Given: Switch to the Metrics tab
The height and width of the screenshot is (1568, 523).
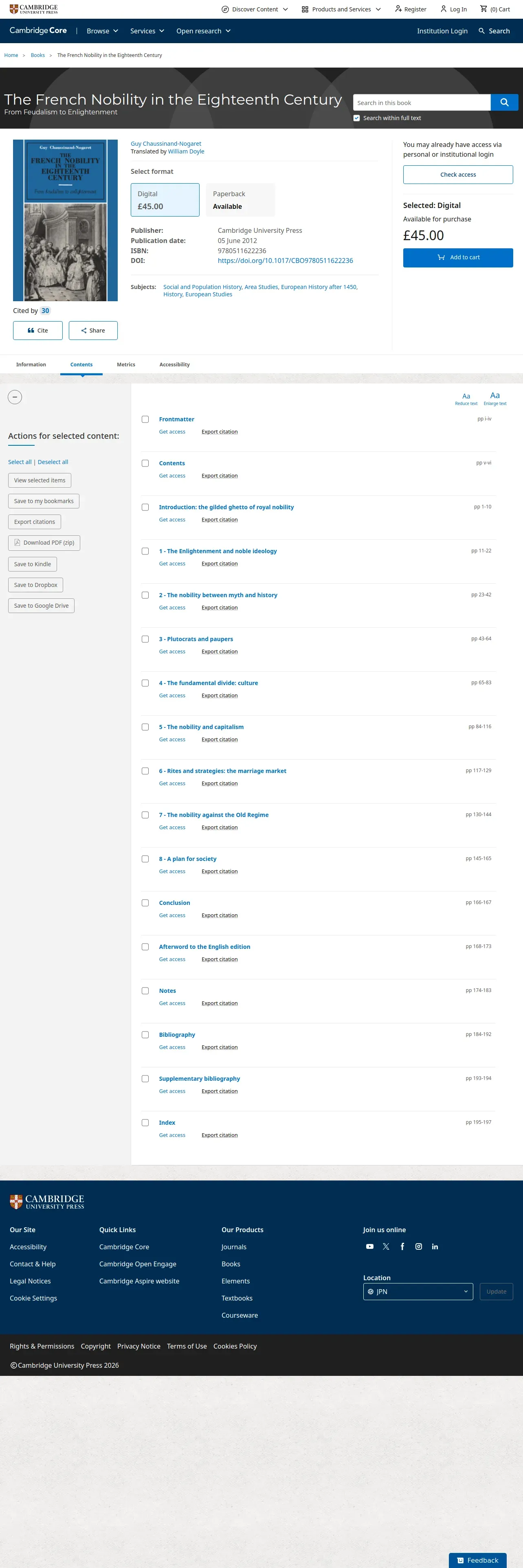Looking at the screenshot, I should (x=126, y=365).
